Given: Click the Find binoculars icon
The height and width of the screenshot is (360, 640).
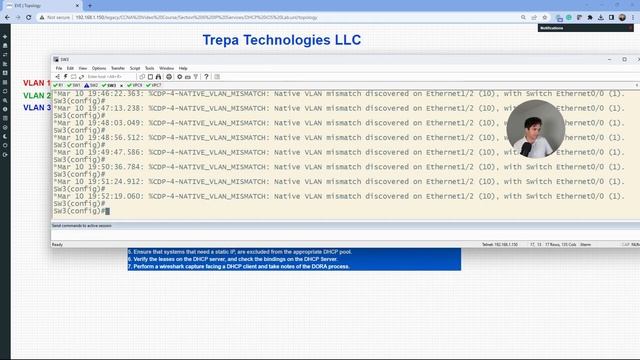Looking at the screenshot, I should (x=158, y=77).
